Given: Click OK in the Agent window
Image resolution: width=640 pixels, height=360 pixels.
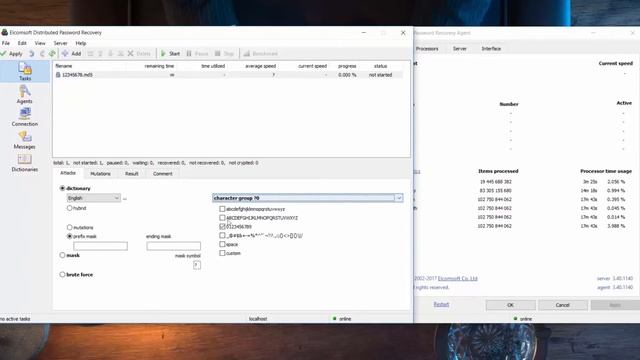Looking at the screenshot, I should pyautogui.click(x=511, y=305).
